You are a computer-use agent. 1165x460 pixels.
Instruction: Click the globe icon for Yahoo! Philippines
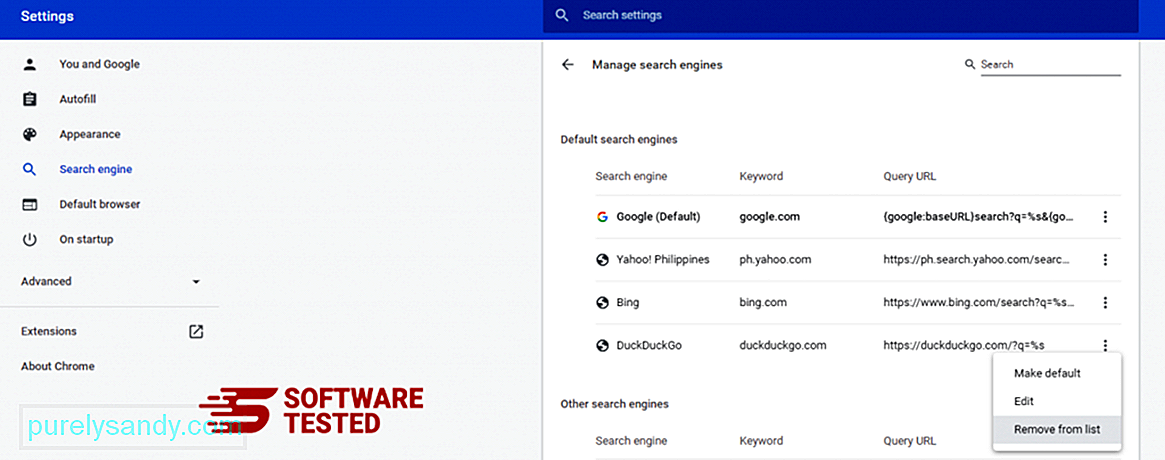(602, 260)
